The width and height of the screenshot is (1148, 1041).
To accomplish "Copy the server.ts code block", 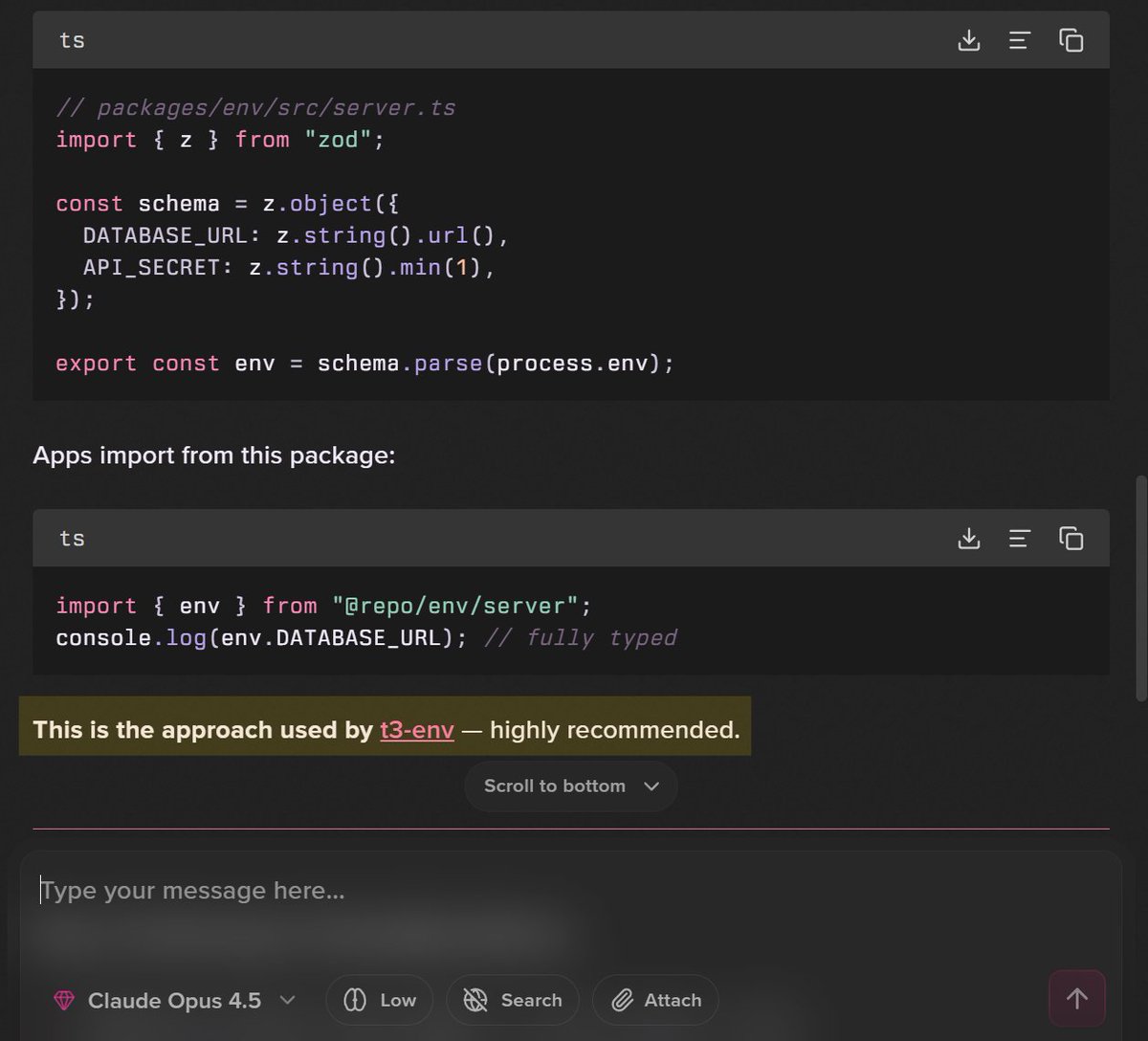I will tap(1071, 40).
